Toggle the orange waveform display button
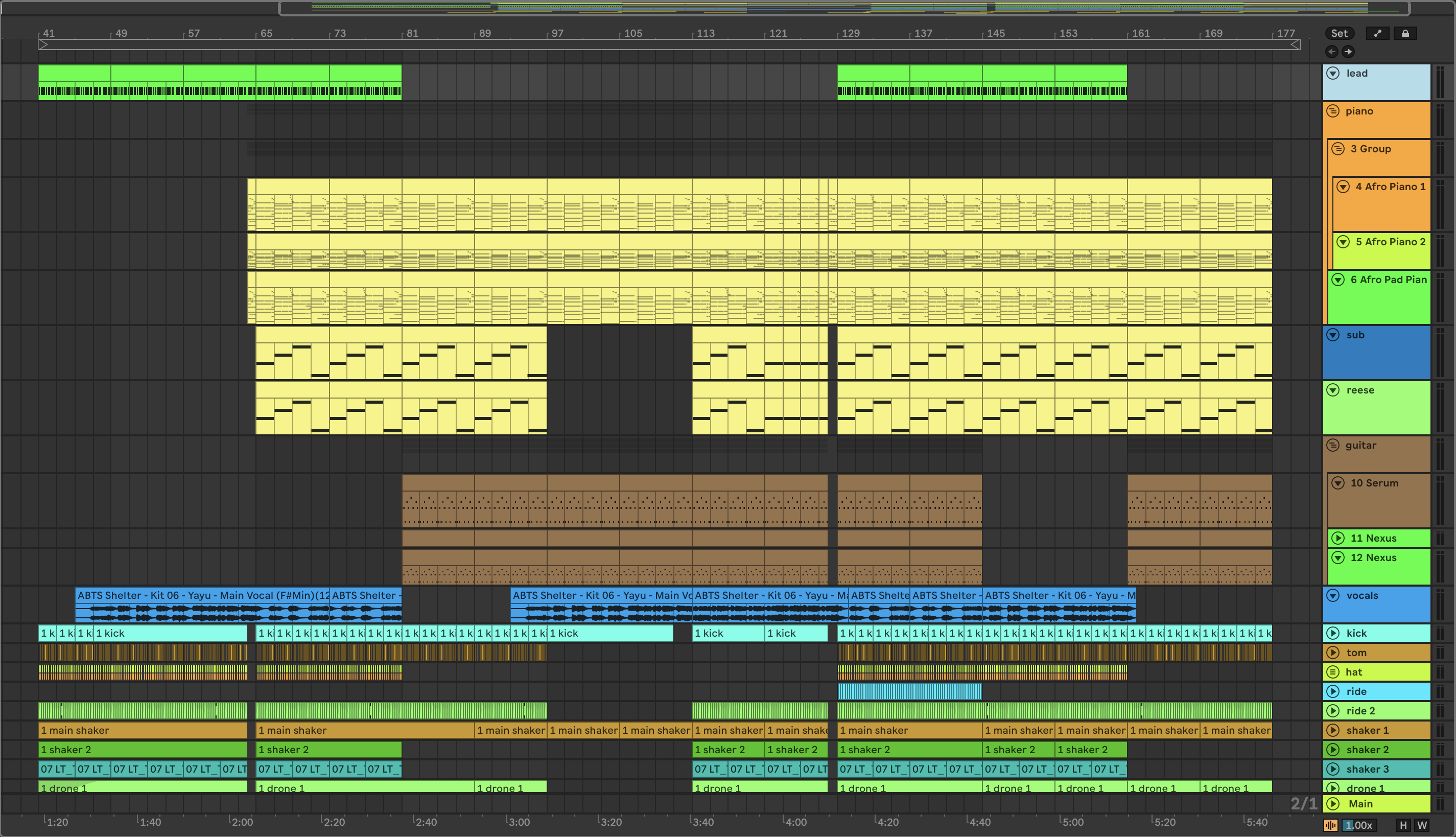This screenshot has height=837, width=1456. (1331, 826)
